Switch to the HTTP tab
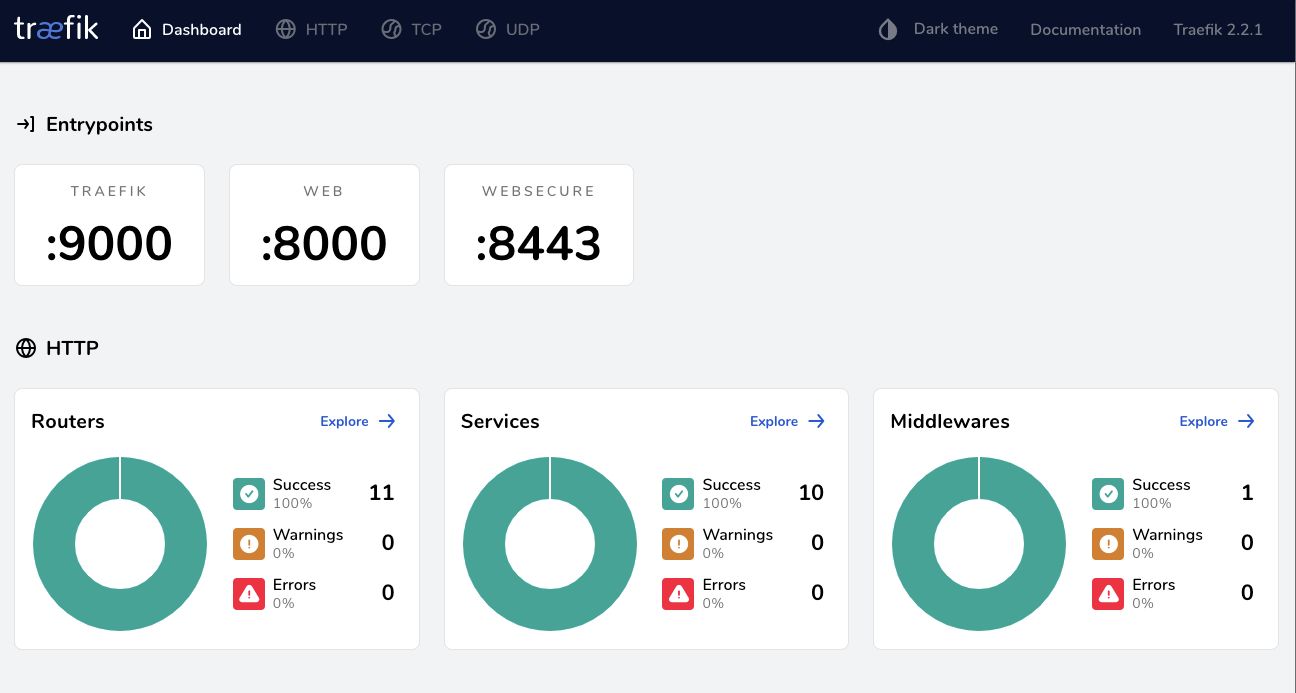 pyautogui.click(x=312, y=30)
